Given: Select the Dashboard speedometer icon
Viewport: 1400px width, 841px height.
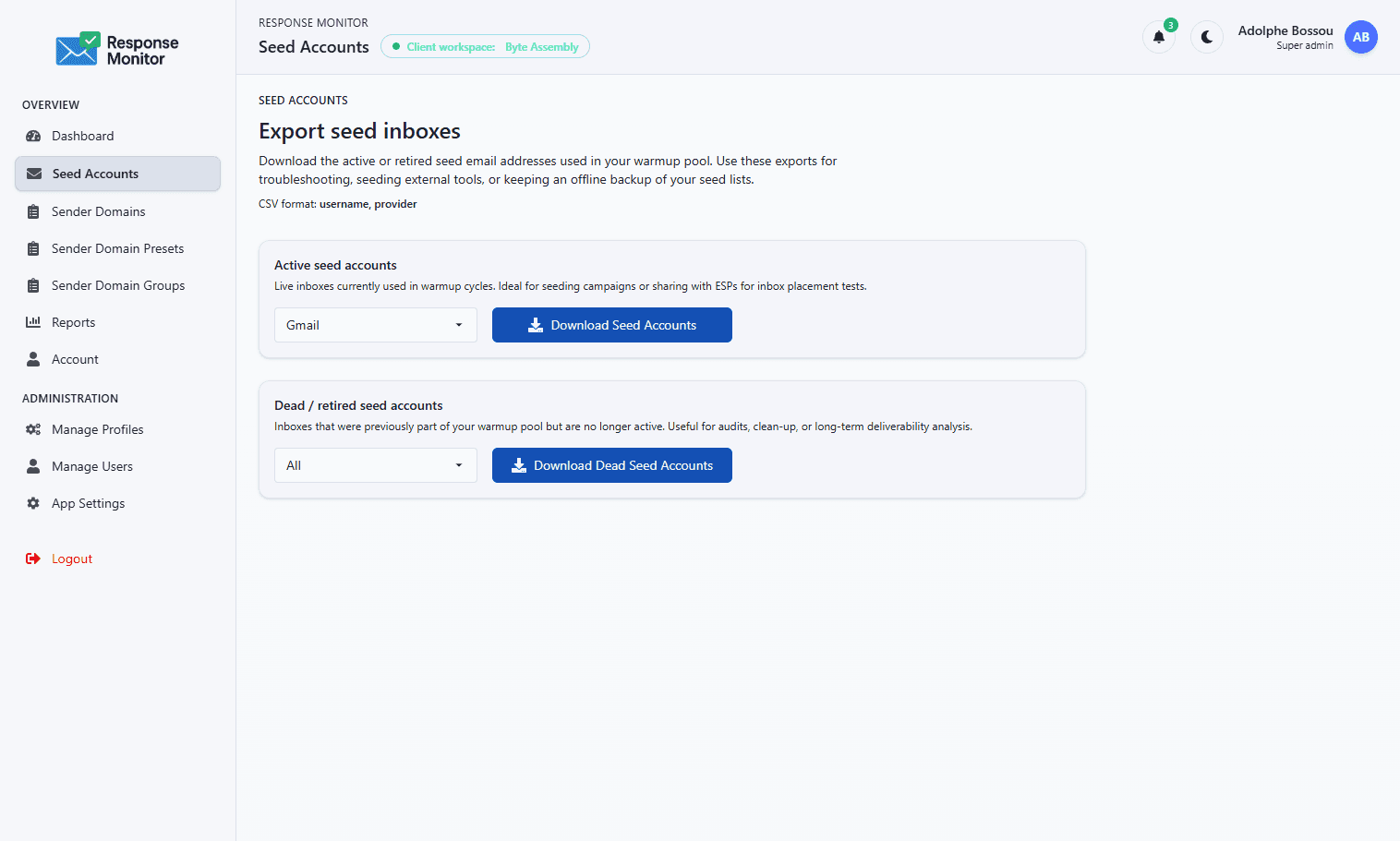Looking at the screenshot, I should click(33, 136).
